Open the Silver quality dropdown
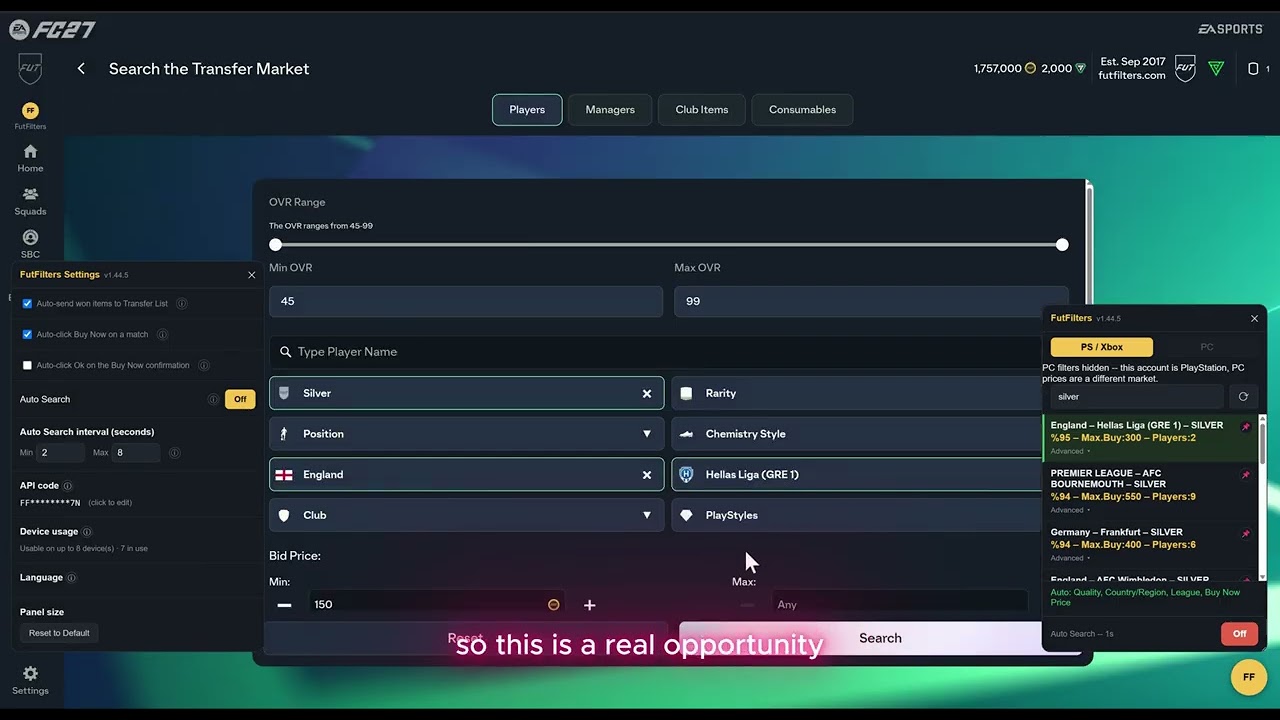The width and height of the screenshot is (1280, 720). 466,393
